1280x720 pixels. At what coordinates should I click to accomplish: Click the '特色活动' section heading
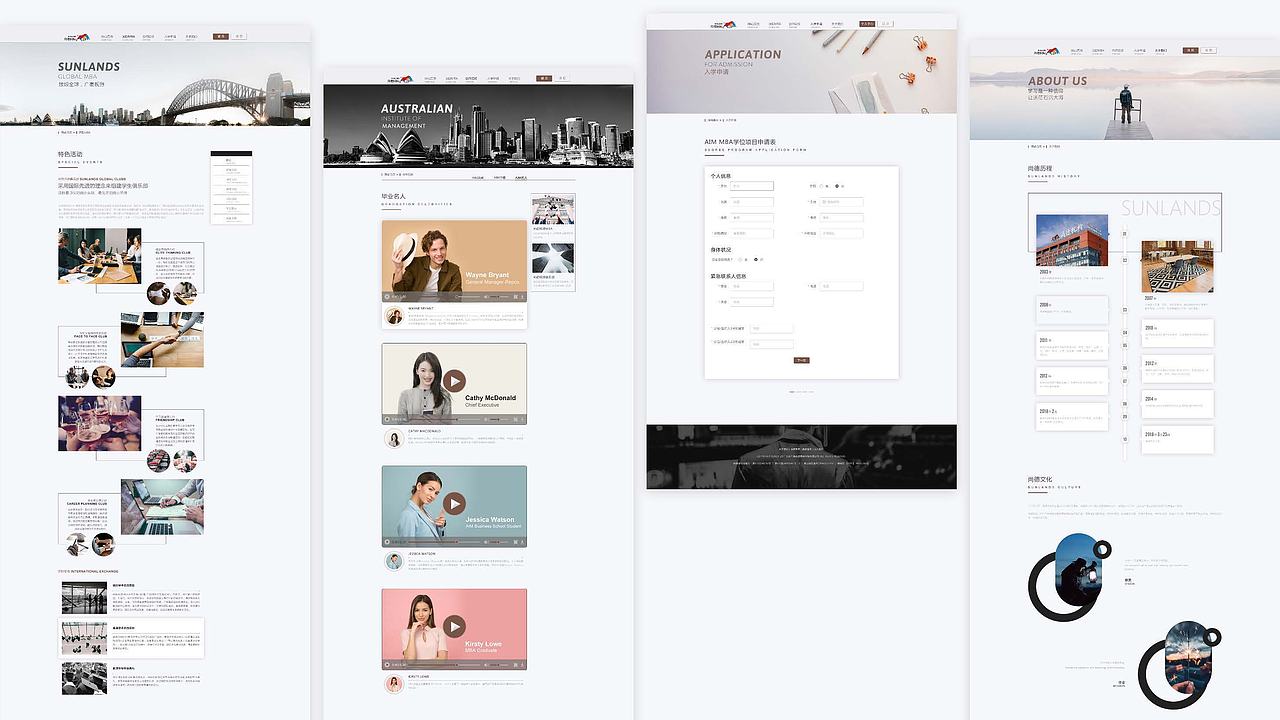(70, 154)
